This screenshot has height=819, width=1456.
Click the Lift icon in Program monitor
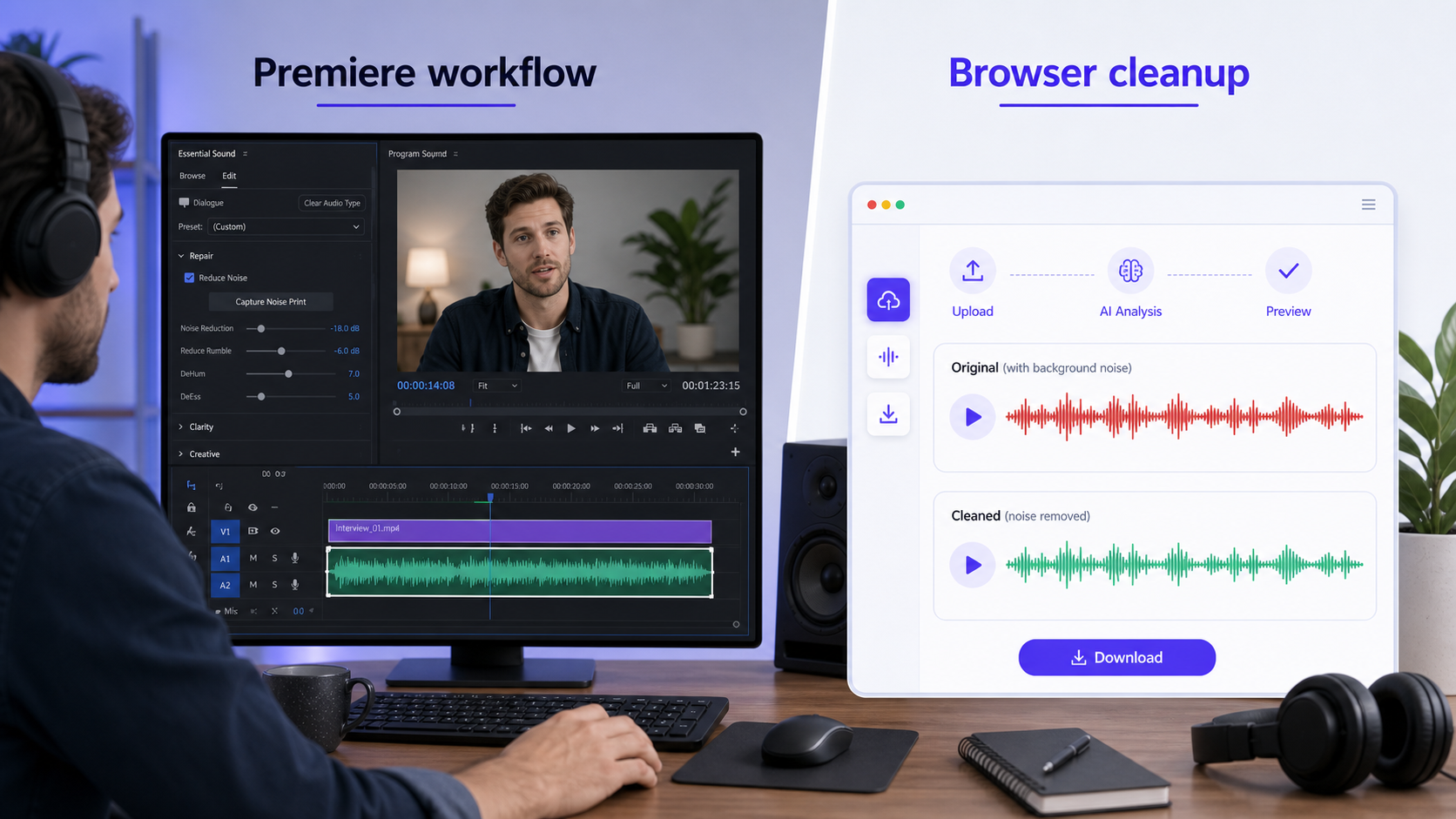tap(650, 428)
